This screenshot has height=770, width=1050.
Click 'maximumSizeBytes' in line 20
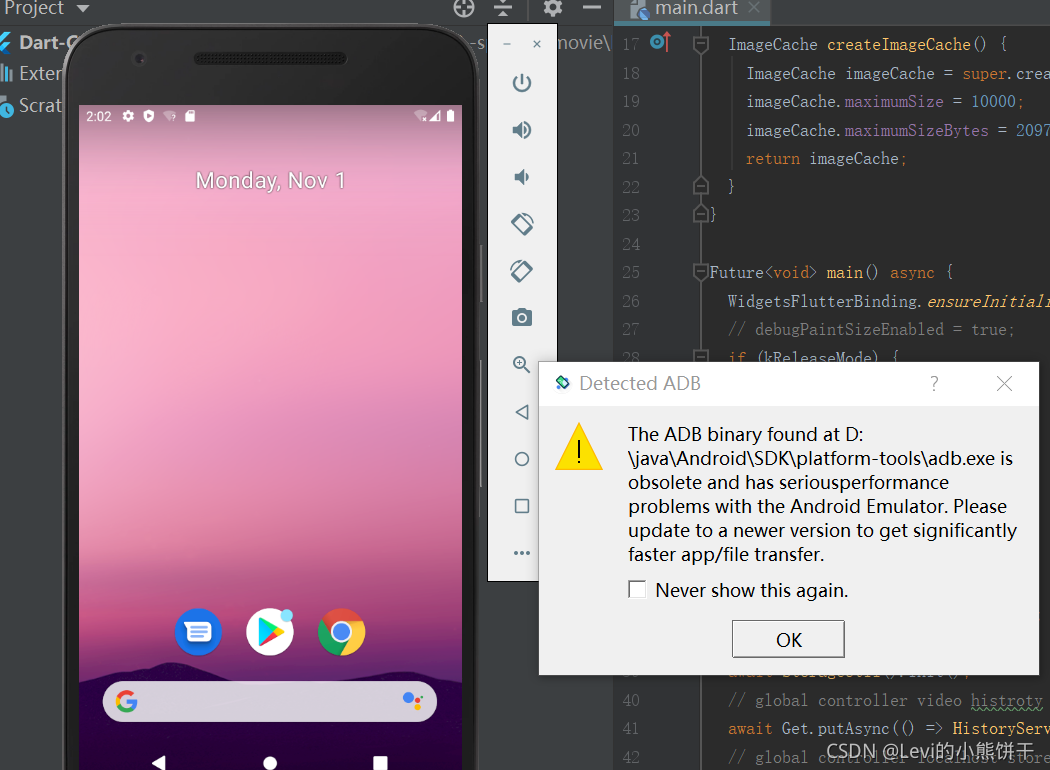pyautogui.click(x=916, y=130)
